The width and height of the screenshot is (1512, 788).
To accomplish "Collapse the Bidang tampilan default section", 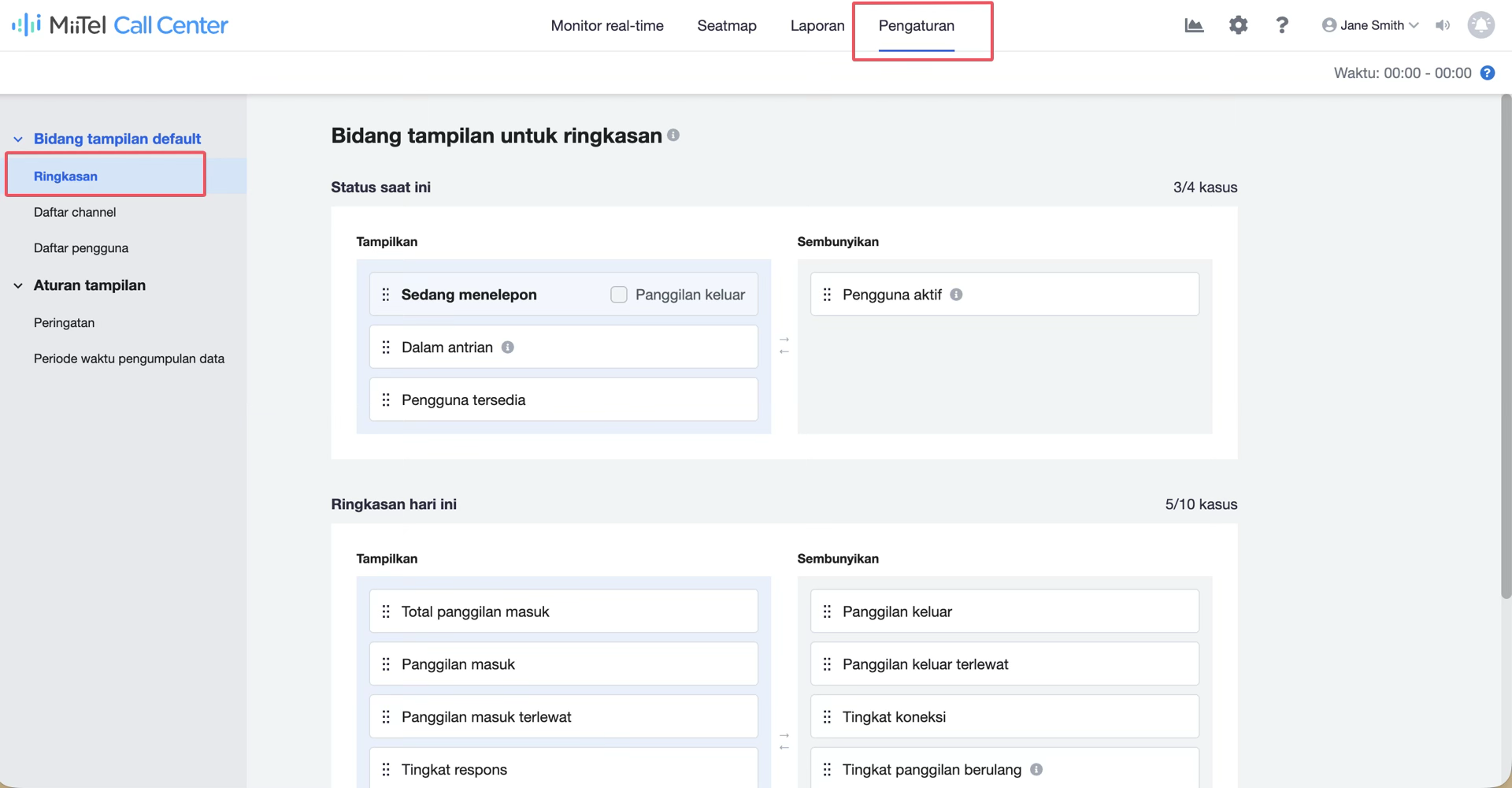I will 18,139.
